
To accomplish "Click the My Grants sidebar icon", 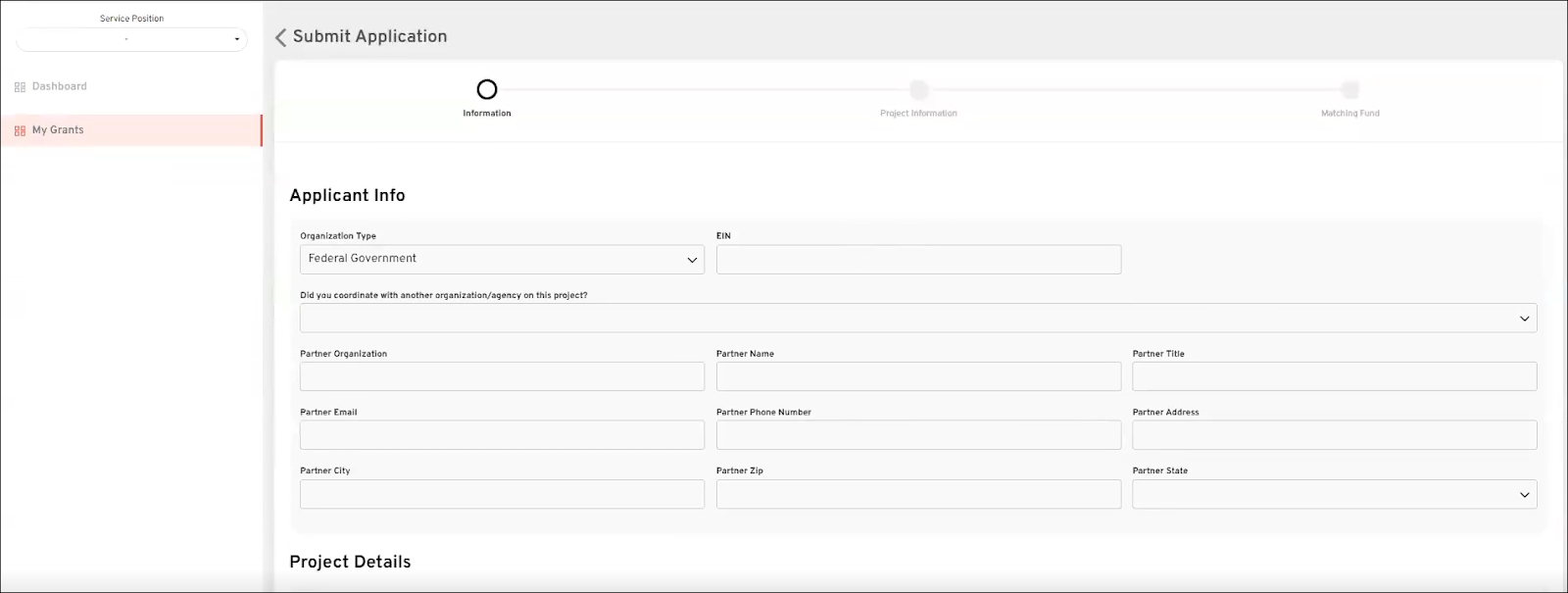I will [x=20, y=130].
